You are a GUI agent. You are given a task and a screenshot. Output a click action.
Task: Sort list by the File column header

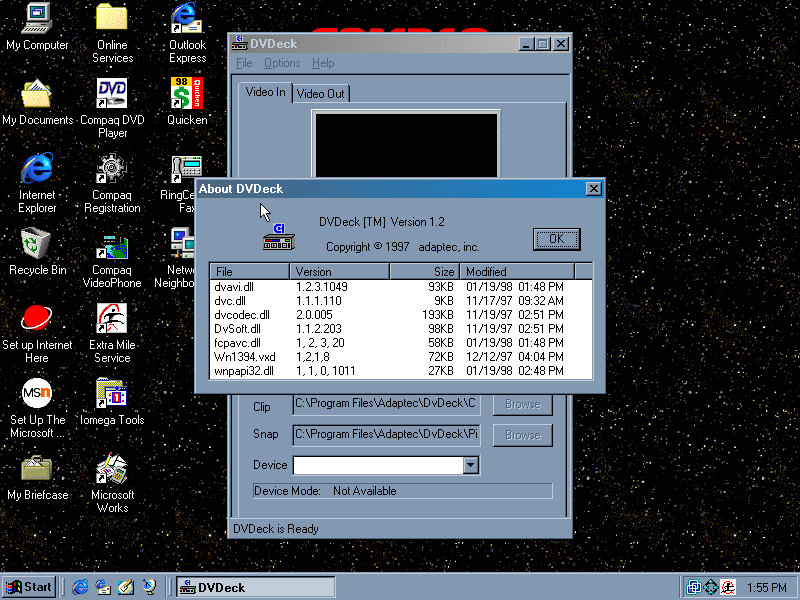tap(249, 271)
